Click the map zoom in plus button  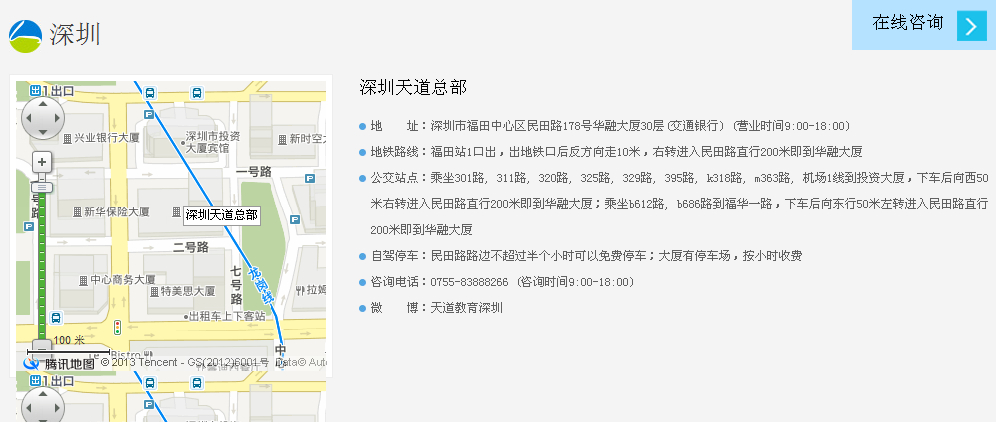(42, 161)
